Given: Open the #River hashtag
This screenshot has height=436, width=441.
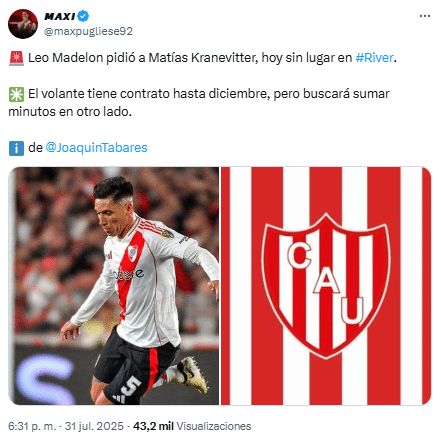Looking at the screenshot, I should pos(375,58).
